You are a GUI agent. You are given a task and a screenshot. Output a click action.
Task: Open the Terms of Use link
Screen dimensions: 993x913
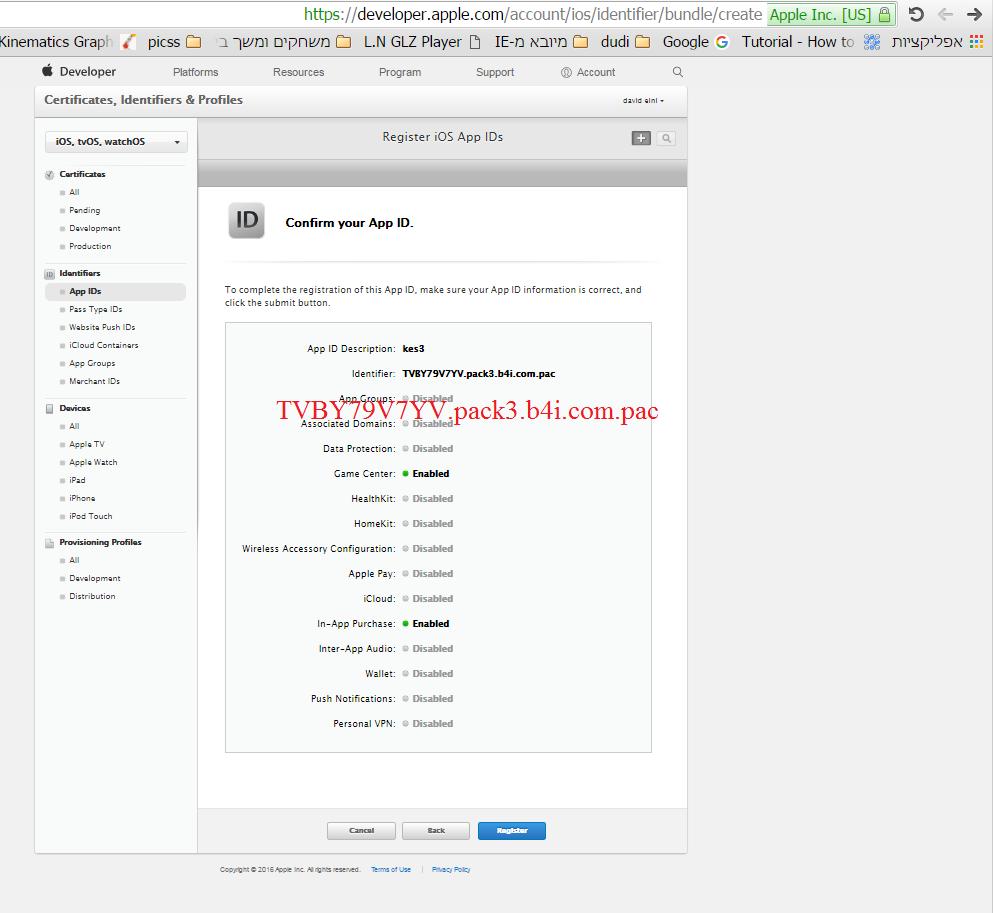coord(391,869)
